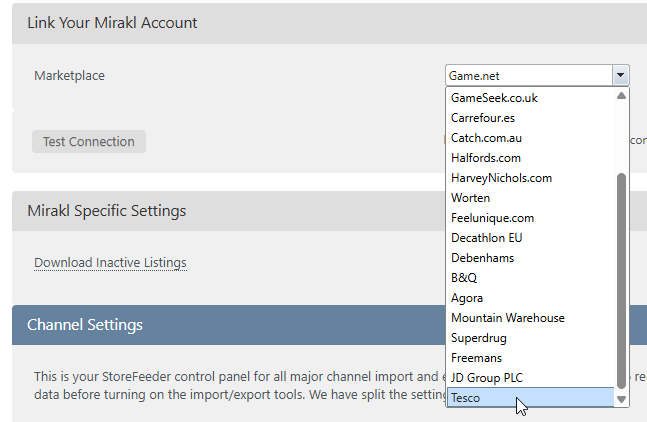Select the highlighted Tesco option
The height and width of the screenshot is (422, 647).
pyautogui.click(x=530, y=398)
